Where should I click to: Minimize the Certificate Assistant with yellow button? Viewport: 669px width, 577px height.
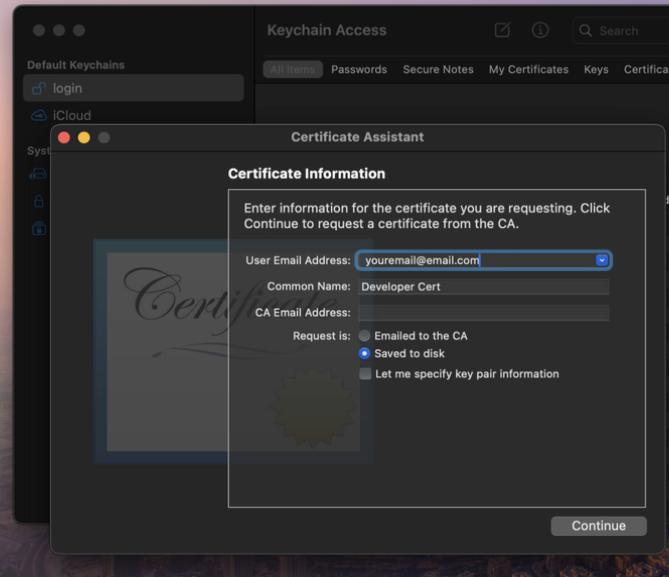click(x=84, y=137)
